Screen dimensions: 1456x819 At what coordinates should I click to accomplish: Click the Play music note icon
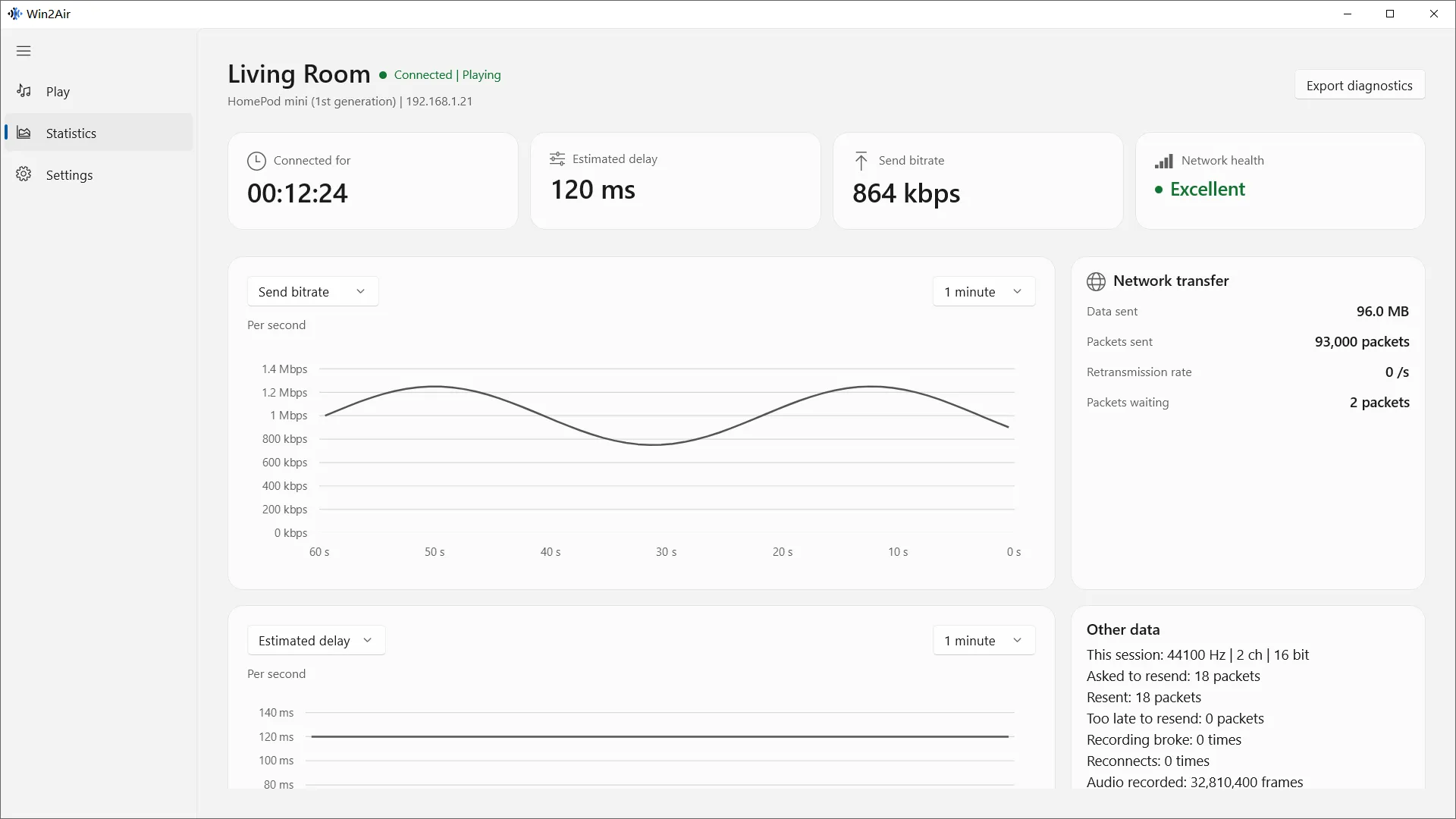24,91
